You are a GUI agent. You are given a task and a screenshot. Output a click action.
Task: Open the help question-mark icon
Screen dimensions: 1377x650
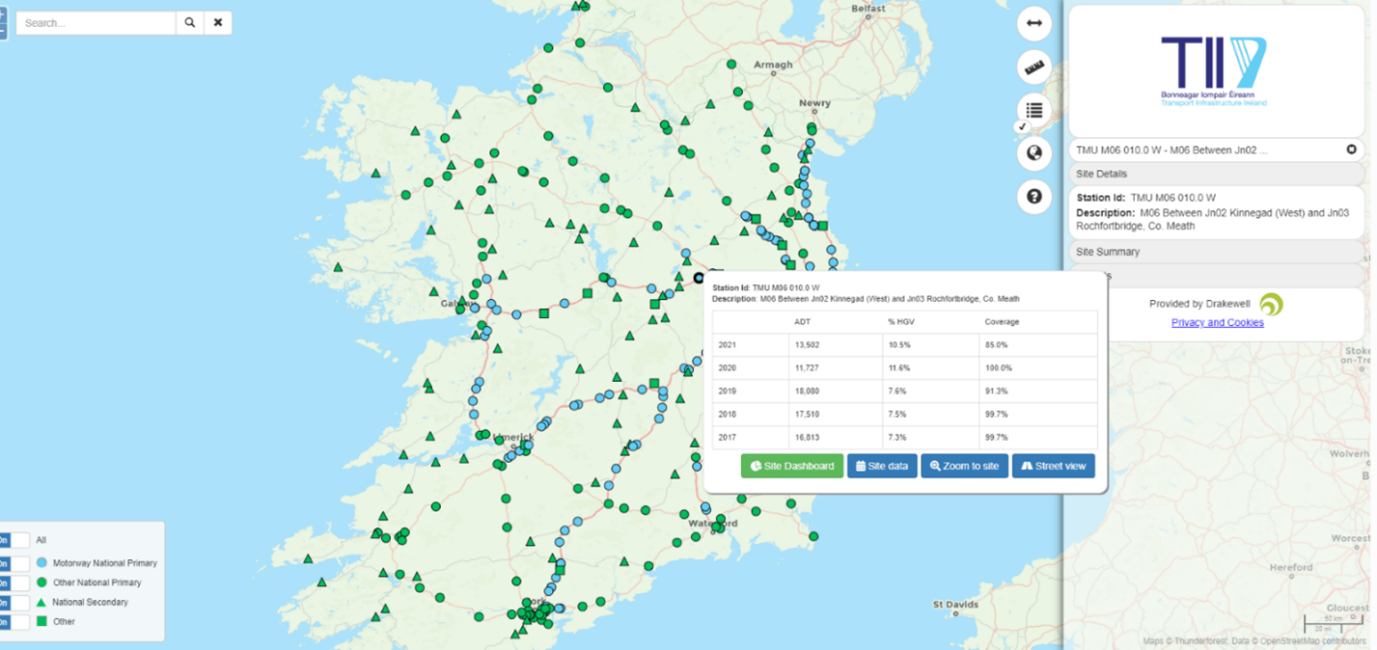pyautogui.click(x=1033, y=196)
